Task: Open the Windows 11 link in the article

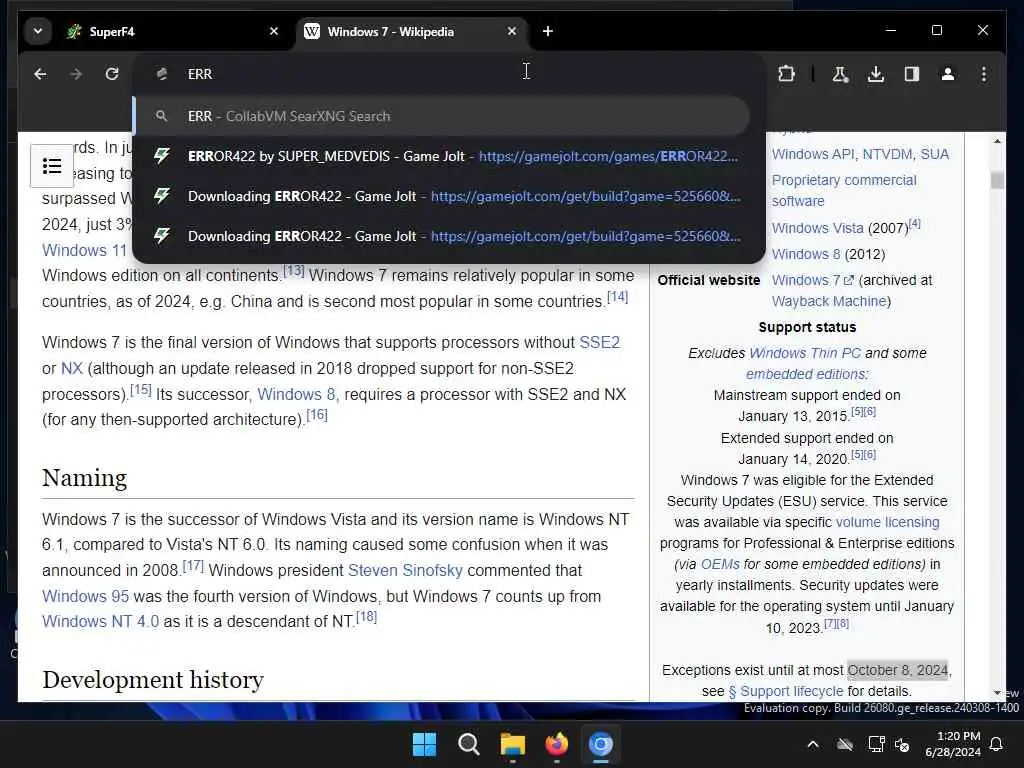Action: click(x=84, y=250)
